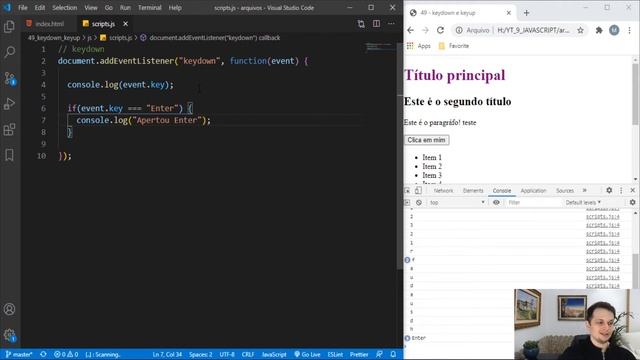Open the console context dropdown labeled top
The height and width of the screenshot is (360, 640).
pos(457,202)
